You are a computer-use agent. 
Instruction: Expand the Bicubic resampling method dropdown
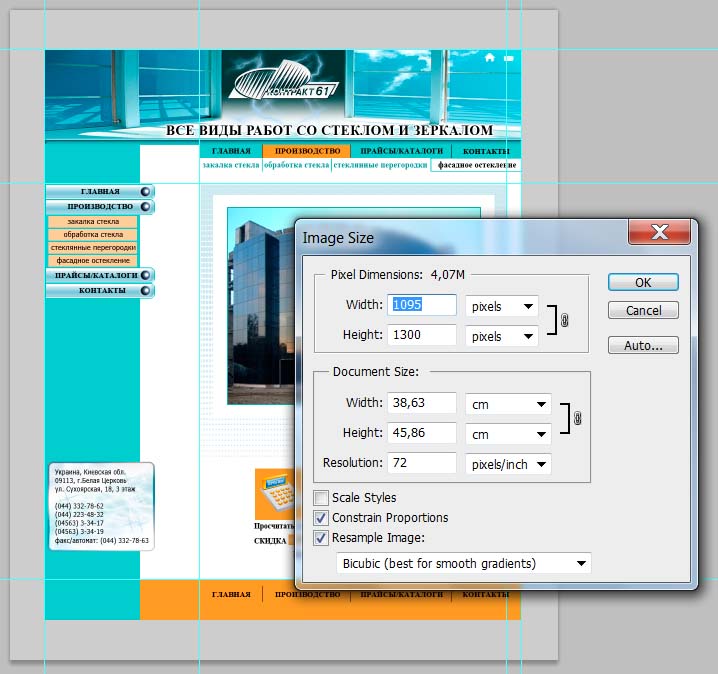(463, 564)
